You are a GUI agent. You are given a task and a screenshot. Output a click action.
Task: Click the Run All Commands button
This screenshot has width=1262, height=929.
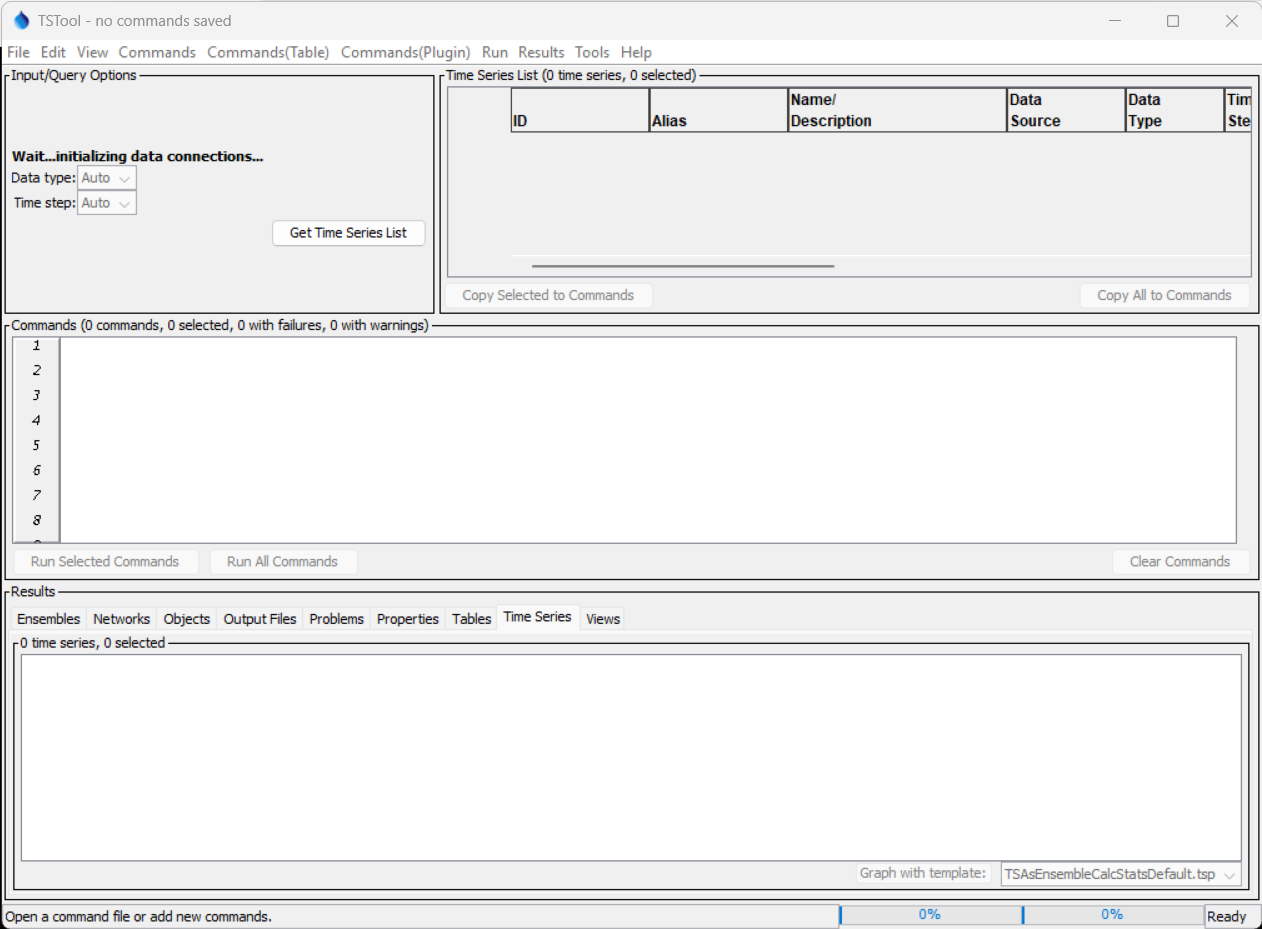coord(283,561)
